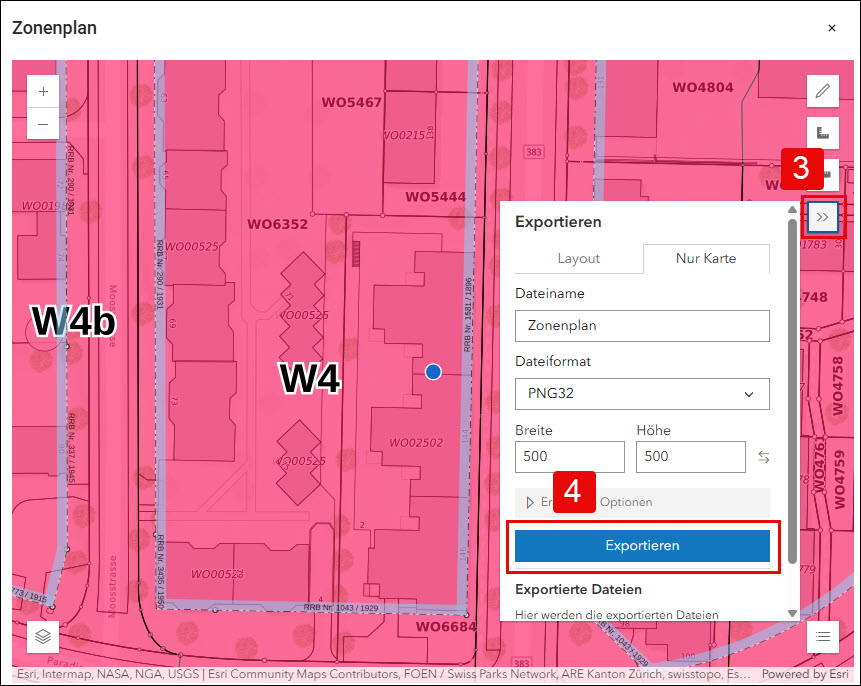This screenshot has width=861, height=686.
Task: Click the blue Exportieren button
Action: (642, 545)
